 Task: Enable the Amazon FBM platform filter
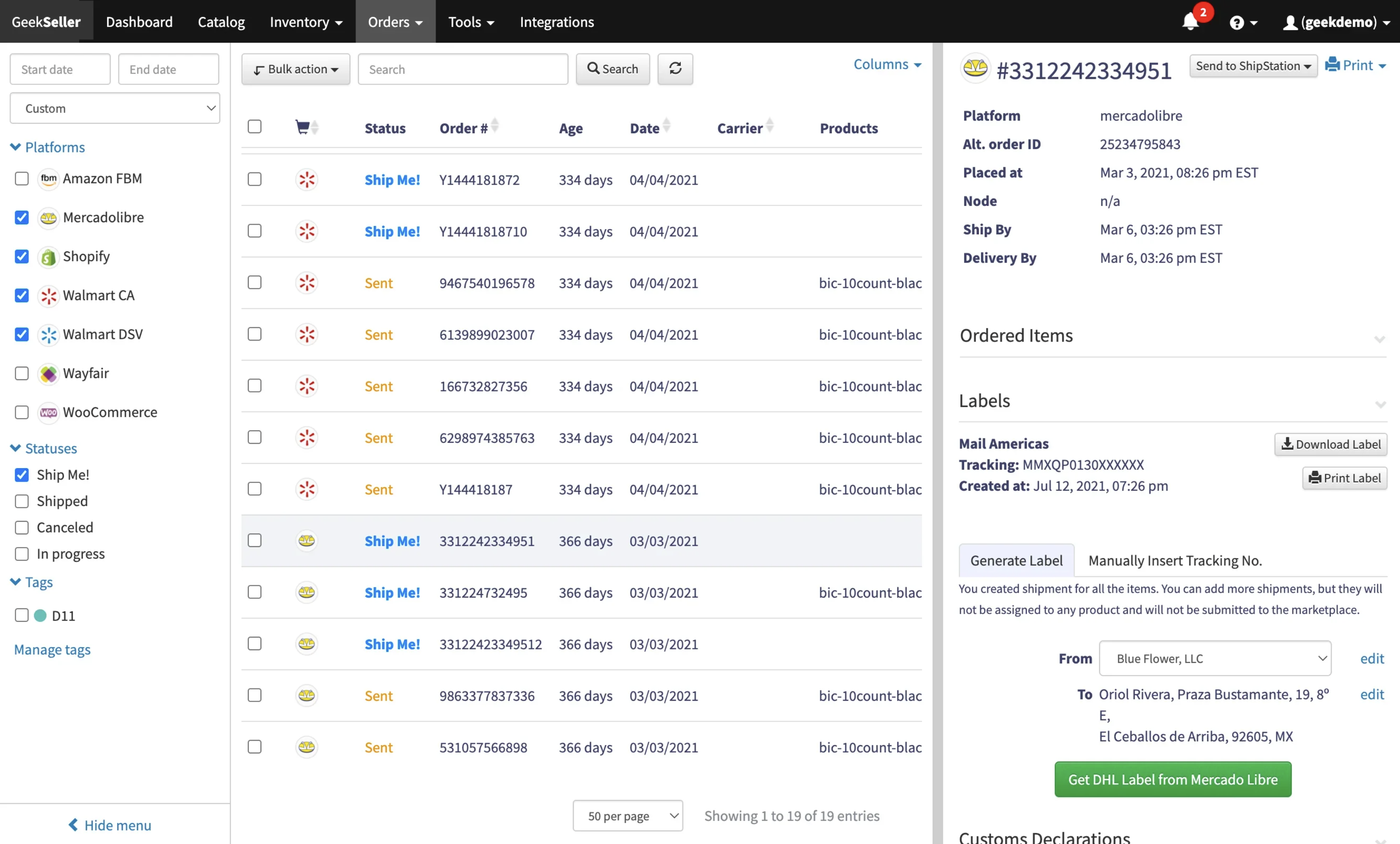tap(21, 179)
